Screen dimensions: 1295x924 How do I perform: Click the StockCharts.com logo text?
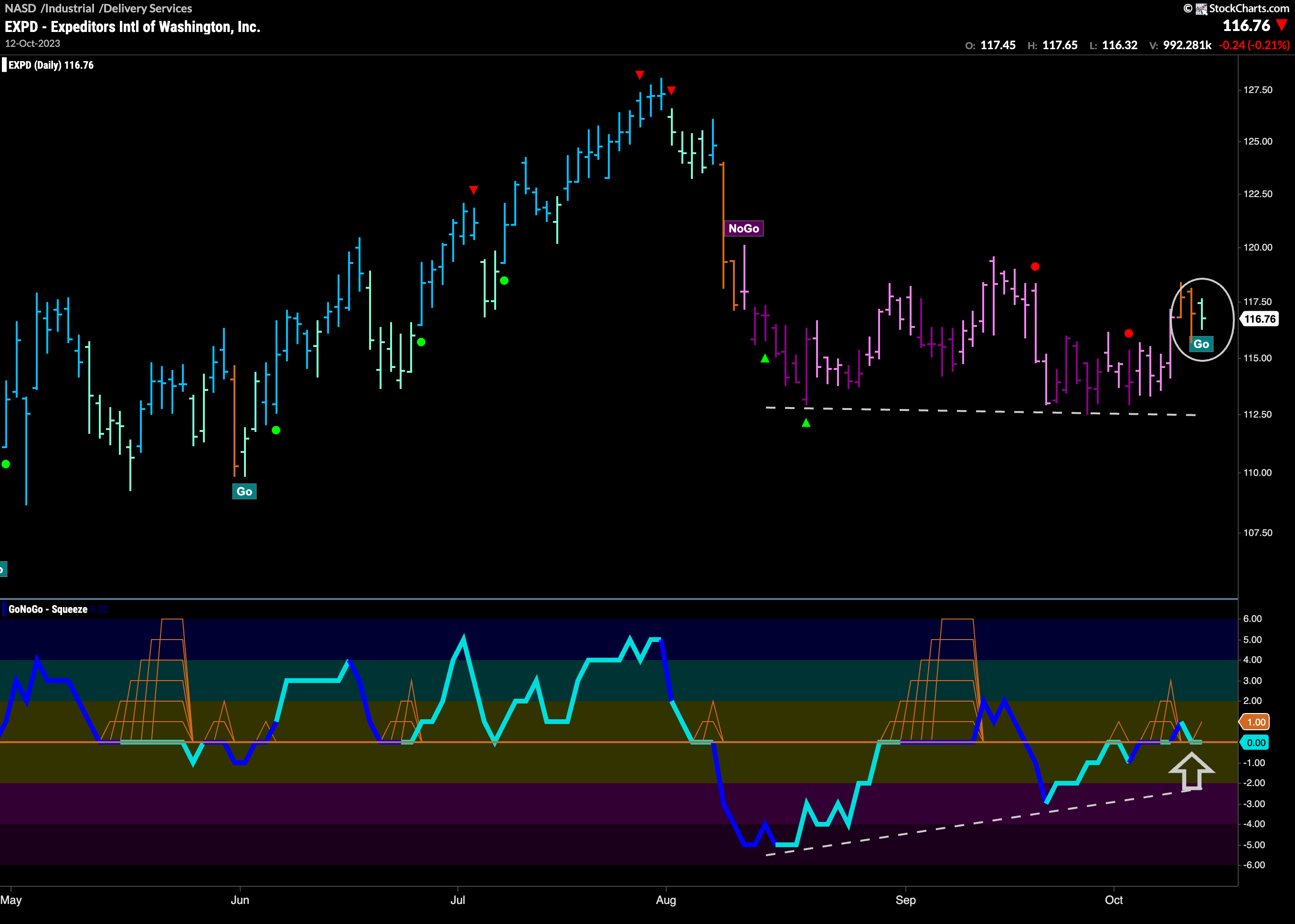[1248, 8]
